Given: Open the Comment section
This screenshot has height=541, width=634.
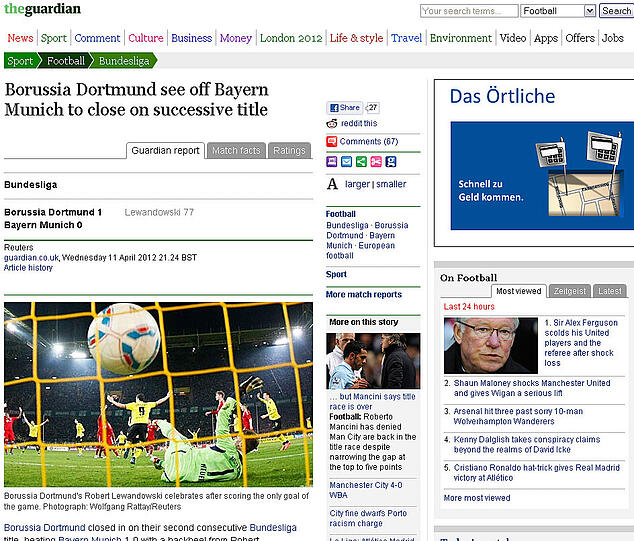Looking at the screenshot, I should 97,38.
